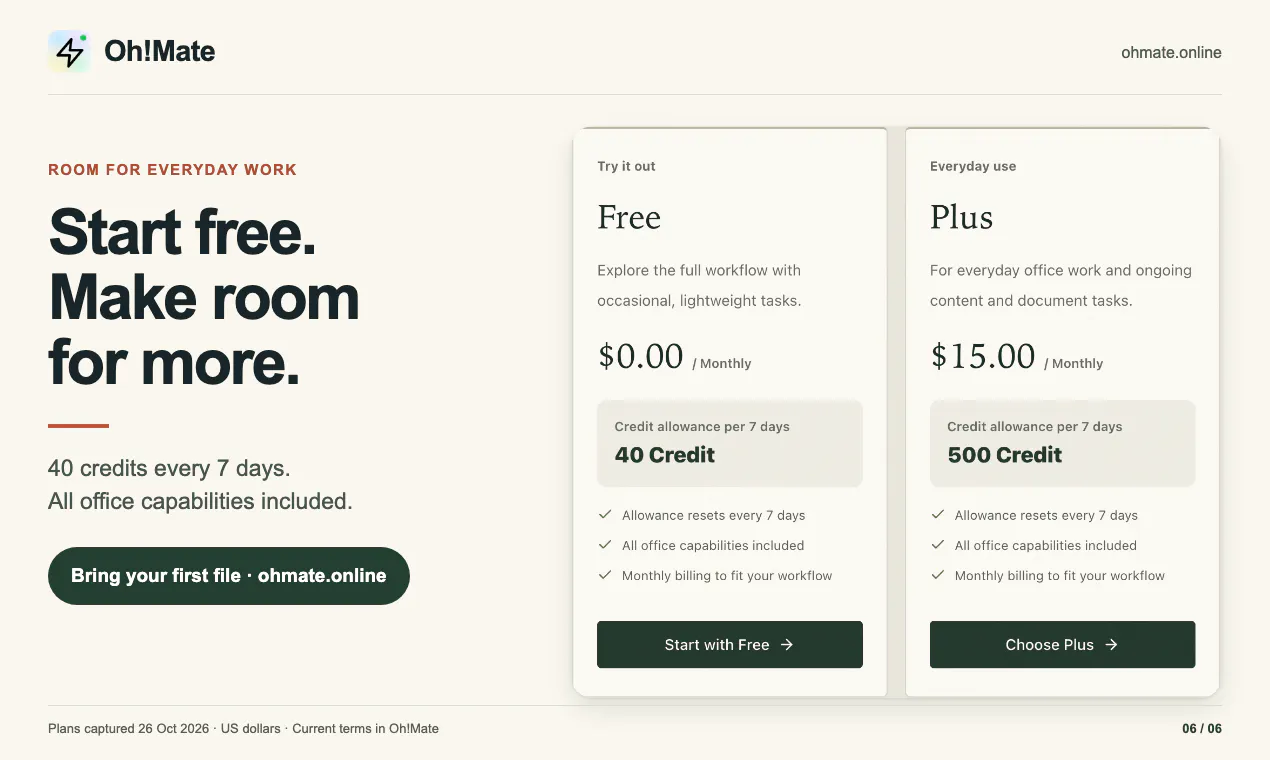Click the 40 Credit allowance box
The height and width of the screenshot is (760, 1270).
pos(730,444)
